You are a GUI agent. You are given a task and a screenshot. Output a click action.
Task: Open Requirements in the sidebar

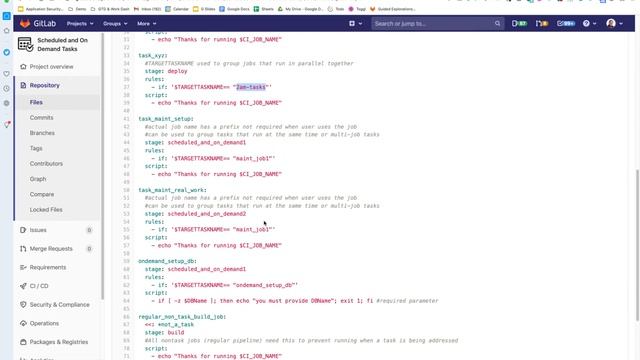click(x=48, y=267)
